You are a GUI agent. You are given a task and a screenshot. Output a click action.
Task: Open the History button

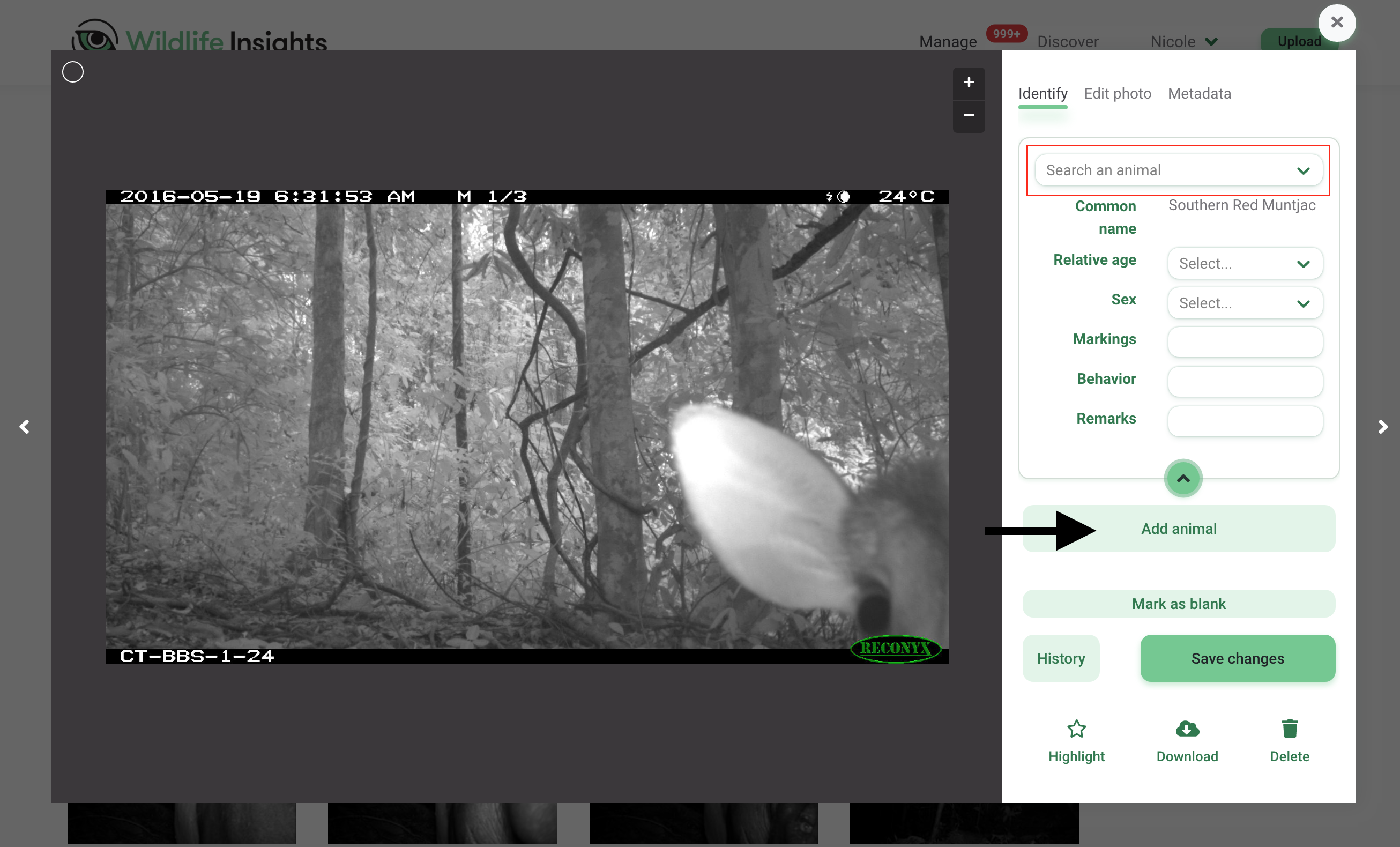point(1061,658)
